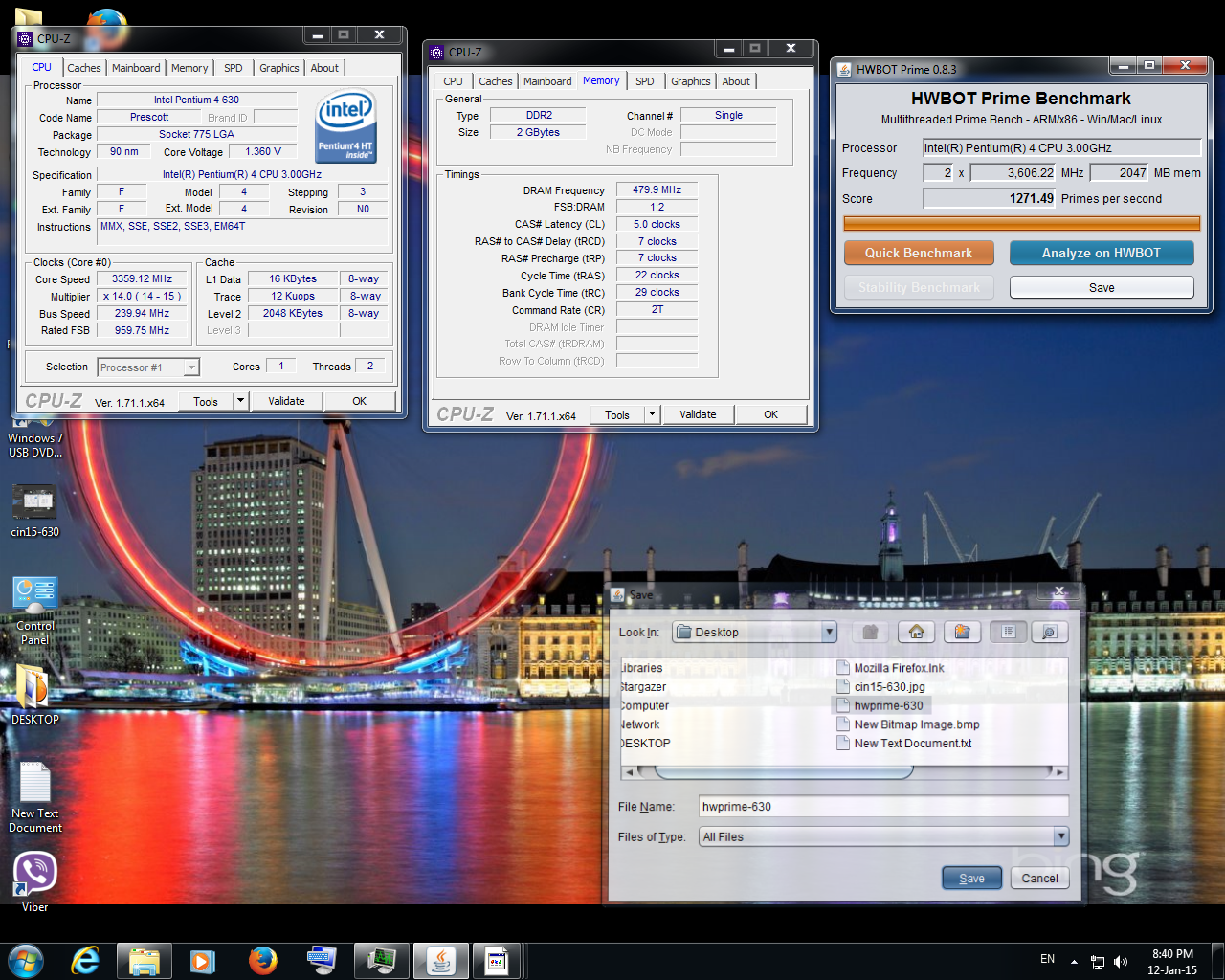Confirm Save in the Save dialog
The image size is (1225, 980).
971,879
